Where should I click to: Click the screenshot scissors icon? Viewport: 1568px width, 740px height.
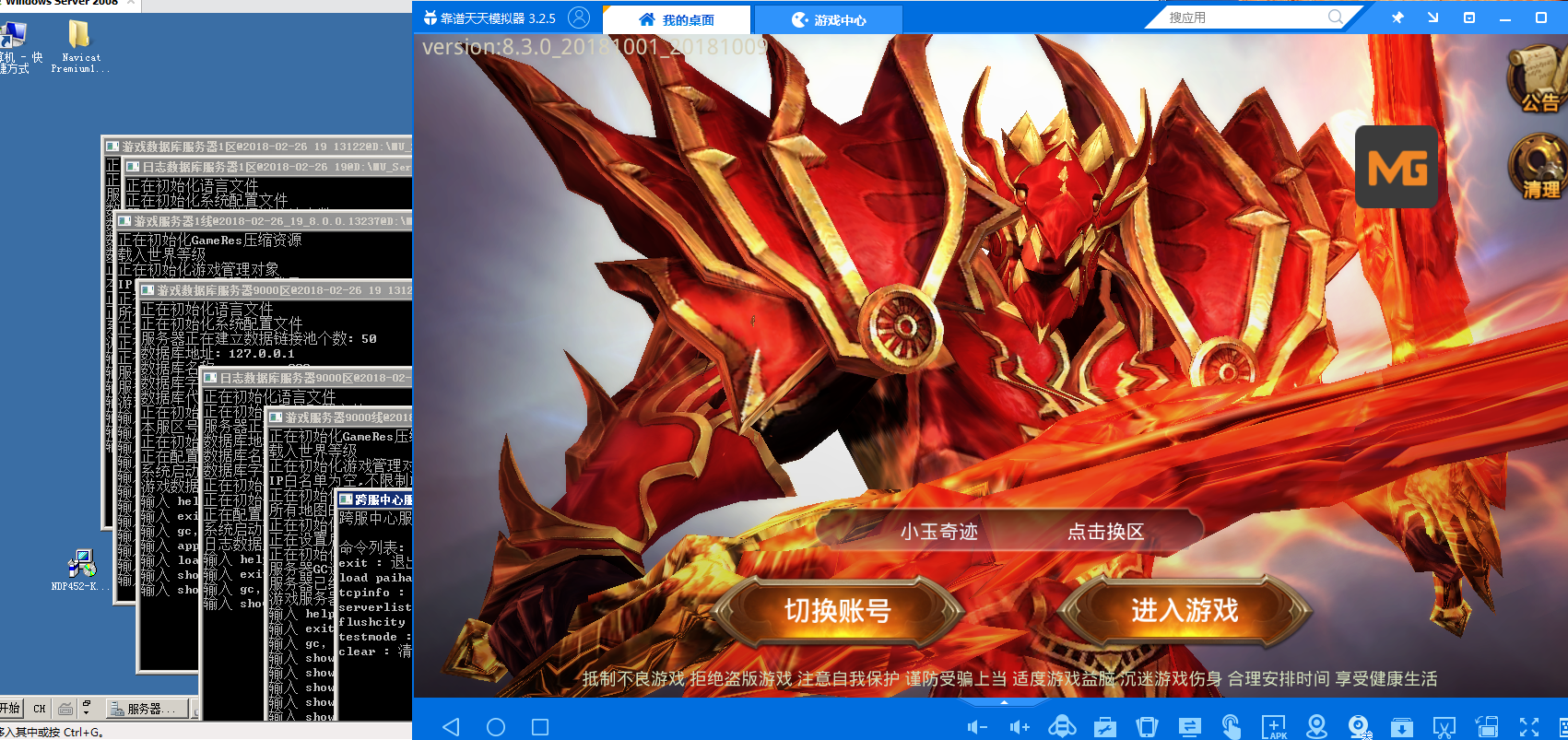1444,727
